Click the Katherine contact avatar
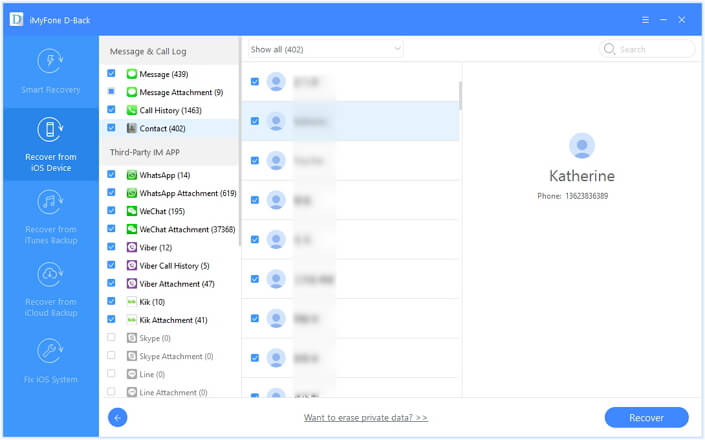705x440 pixels. tap(582, 147)
